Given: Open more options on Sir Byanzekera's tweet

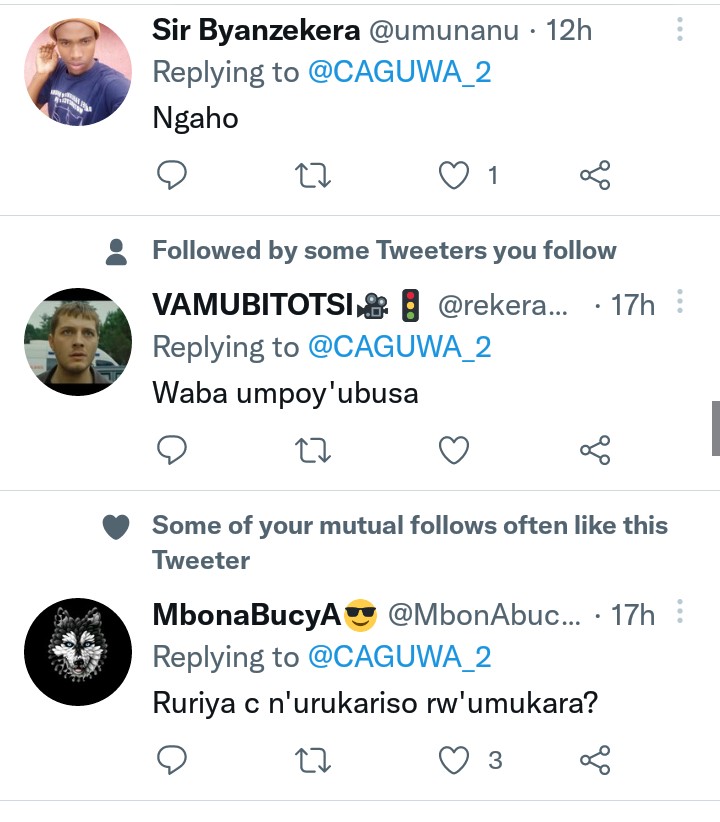Looking at the screenshot, I should coord(680,30).
